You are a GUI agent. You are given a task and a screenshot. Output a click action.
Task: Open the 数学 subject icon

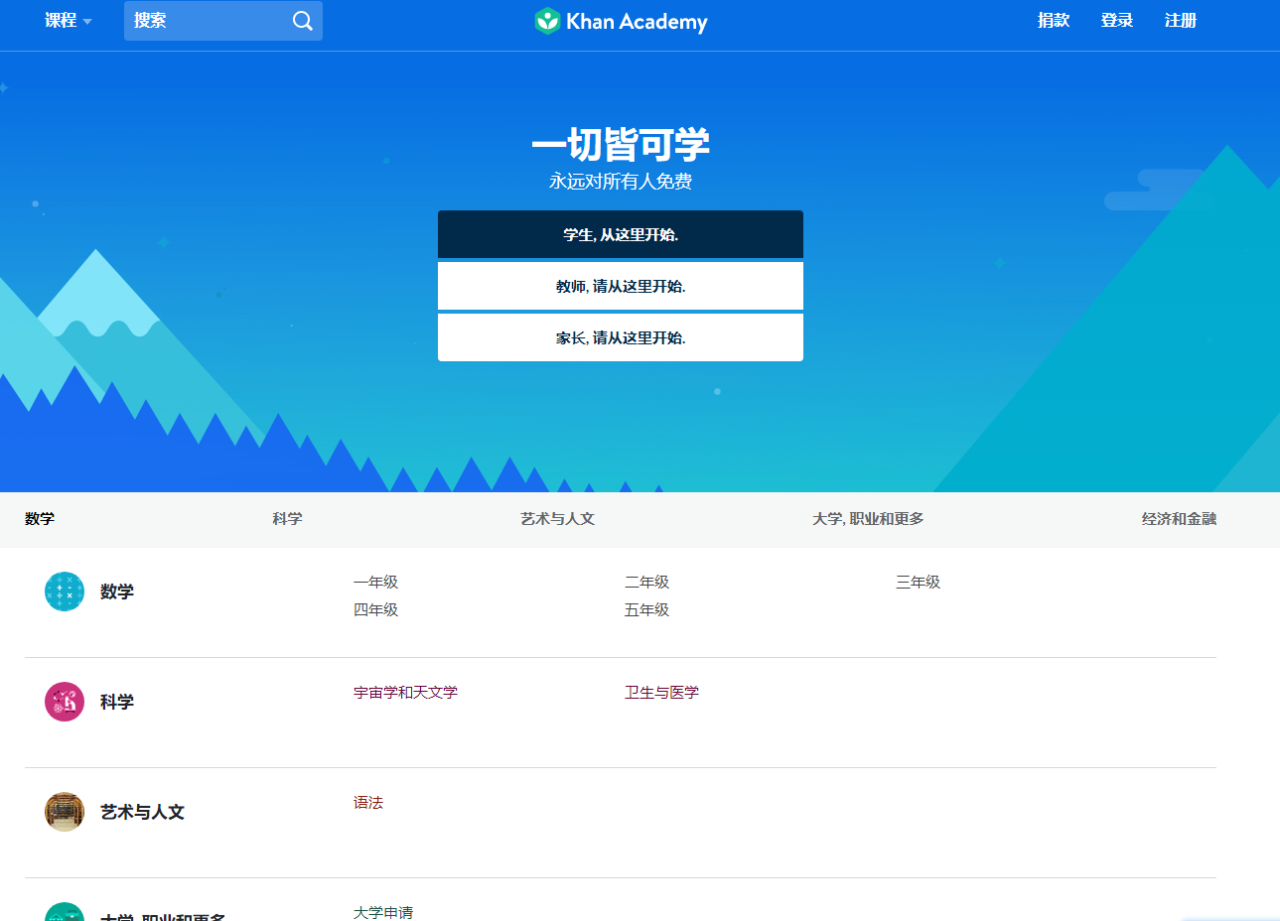(64, 592)
